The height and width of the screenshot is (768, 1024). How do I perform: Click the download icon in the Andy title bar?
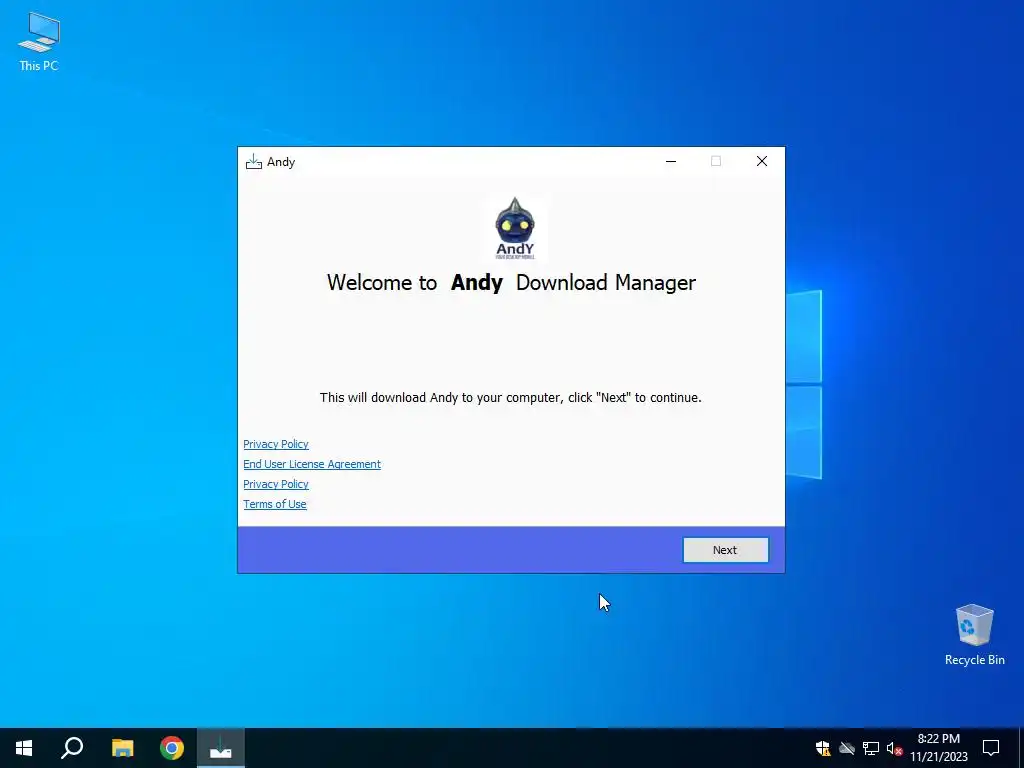coord(253,161)
